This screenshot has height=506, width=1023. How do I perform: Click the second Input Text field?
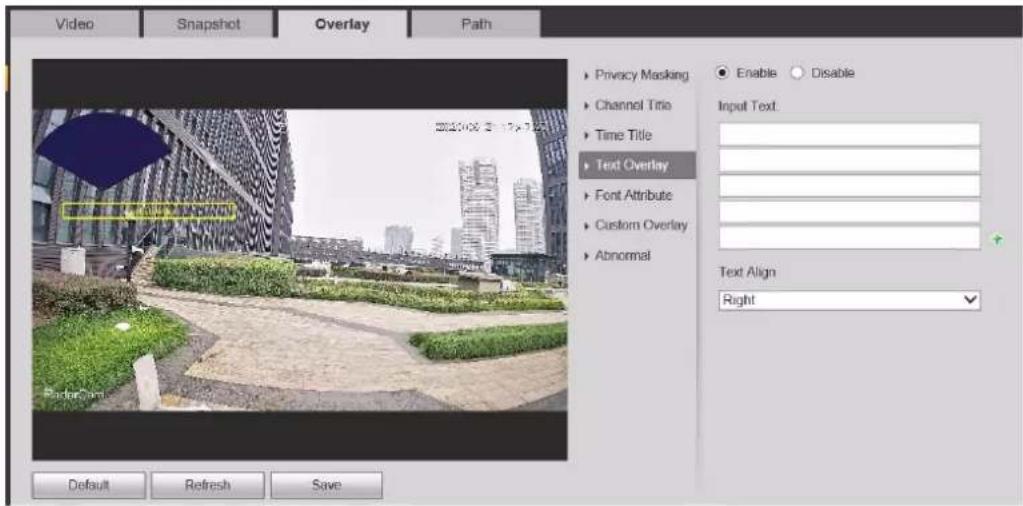(849, 160)
